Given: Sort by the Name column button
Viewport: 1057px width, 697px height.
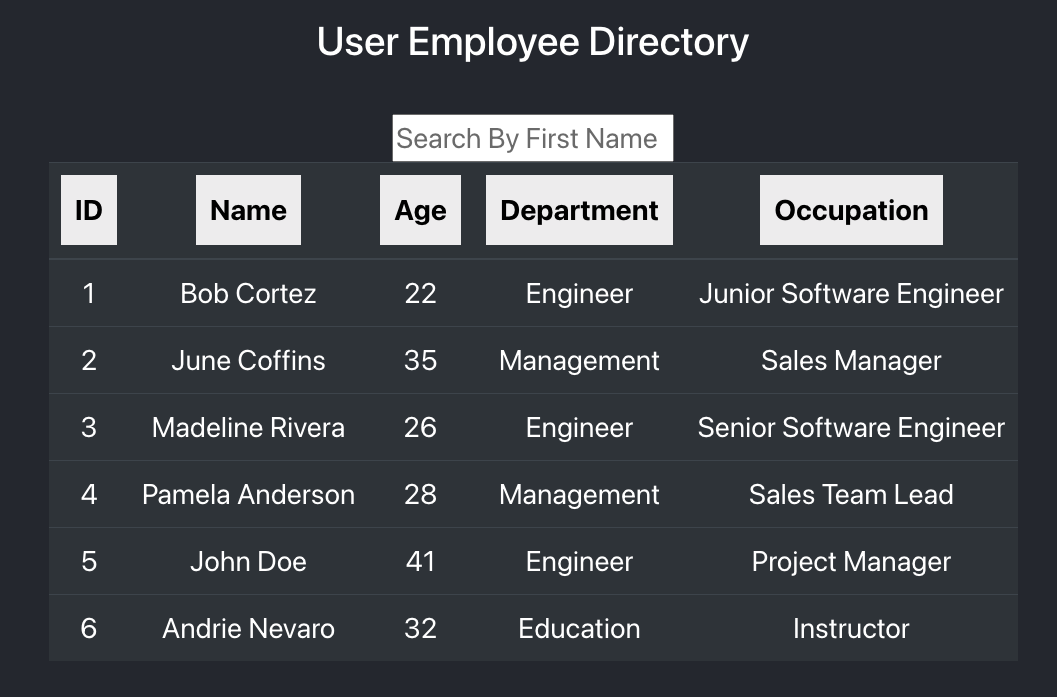Looking at the screenshot, I should [x=248, y=210].
